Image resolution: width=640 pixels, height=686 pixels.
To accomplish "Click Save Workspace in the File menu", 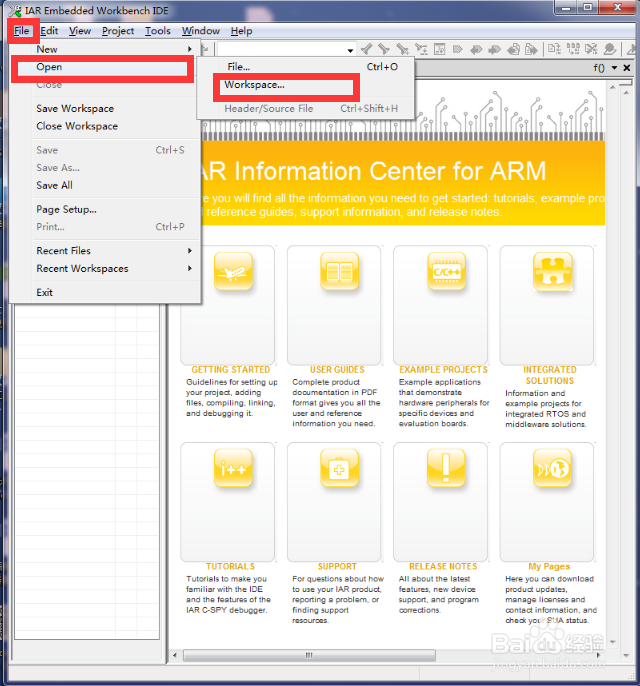I will point(105,108).
